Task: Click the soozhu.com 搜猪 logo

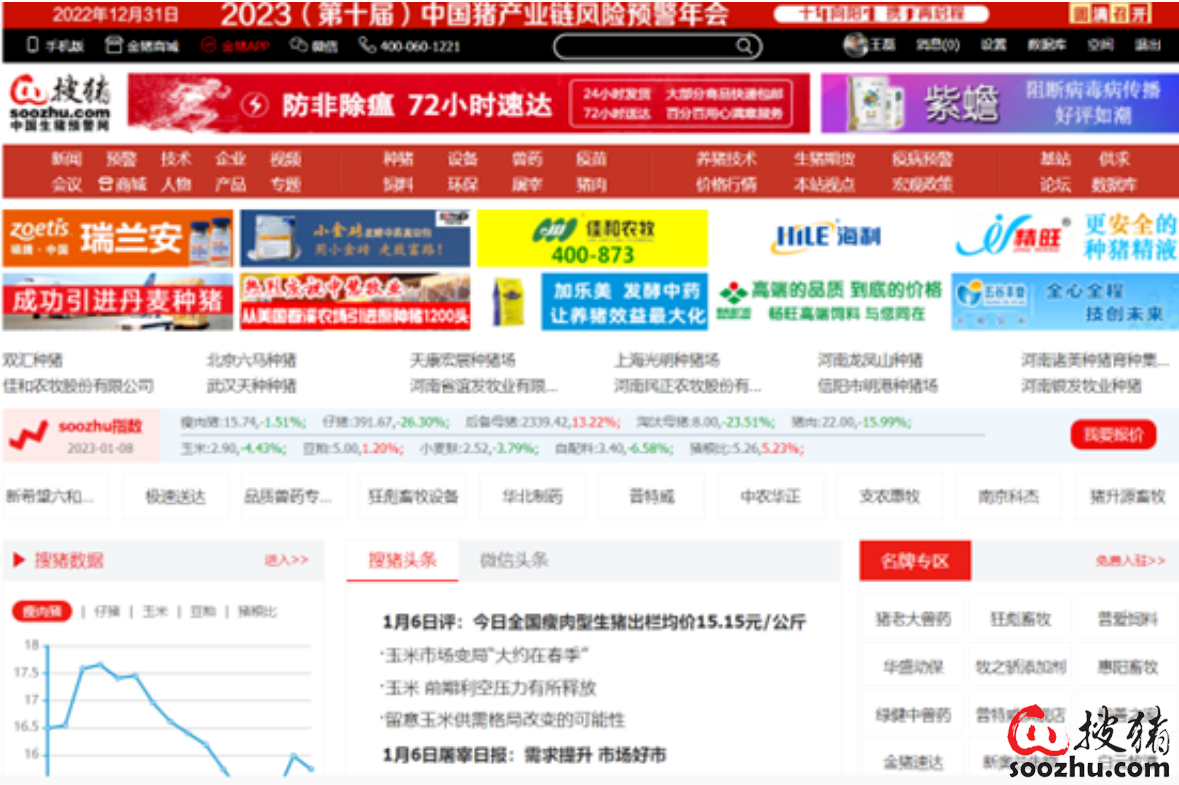Action: [60, 103]
